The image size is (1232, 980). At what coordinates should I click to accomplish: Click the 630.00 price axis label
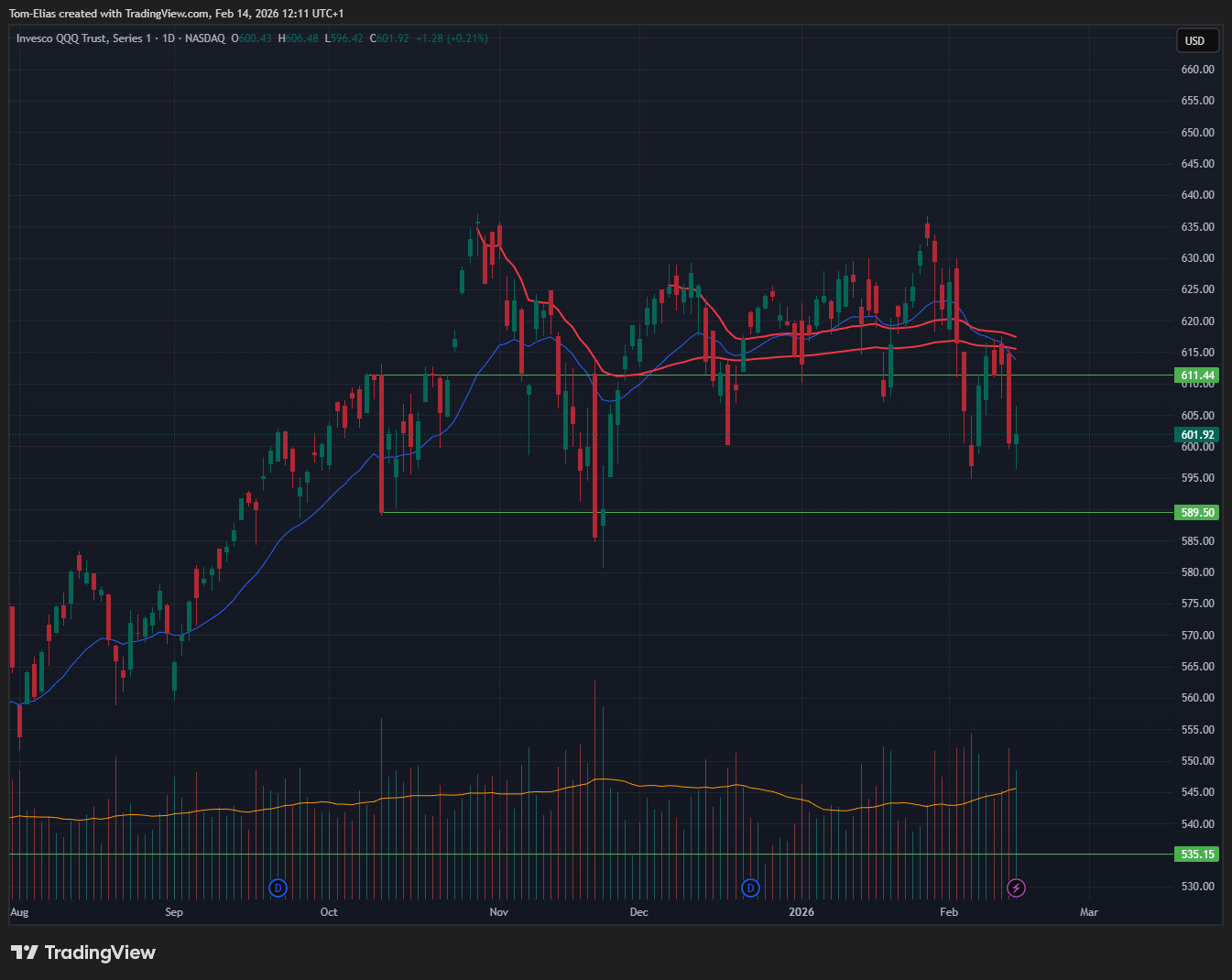pyautogui.click(x=1197, y=258)
